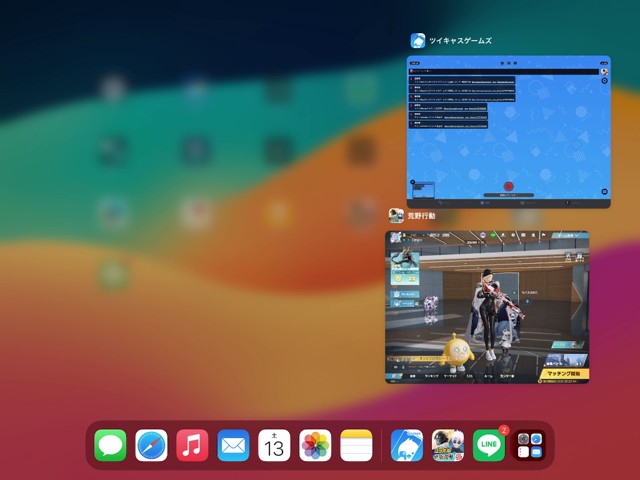640x480 pixels.
Task: Launch Safari from the dock
Action: pos(151,445)
